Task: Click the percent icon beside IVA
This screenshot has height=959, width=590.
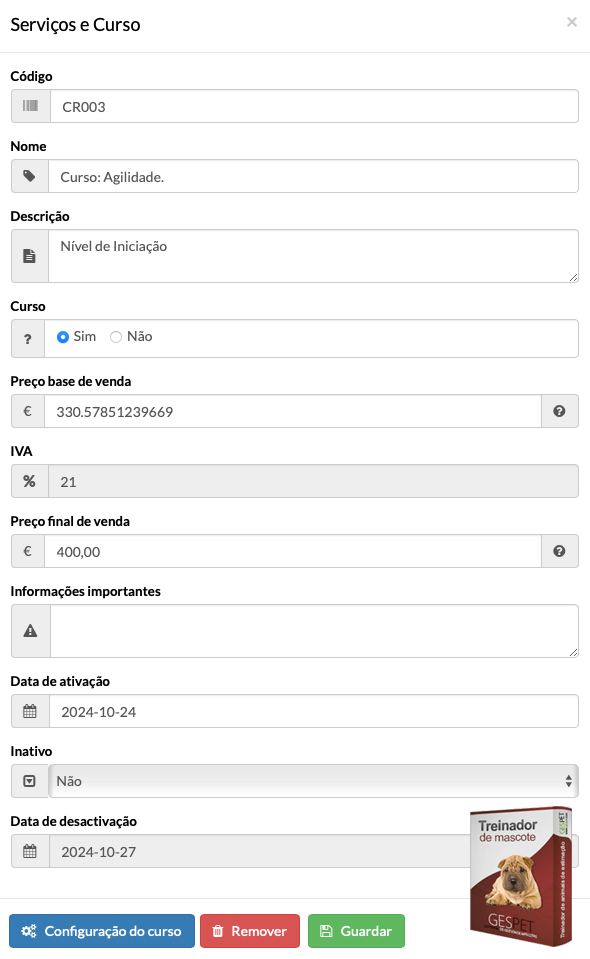Action: coord(29,481)
